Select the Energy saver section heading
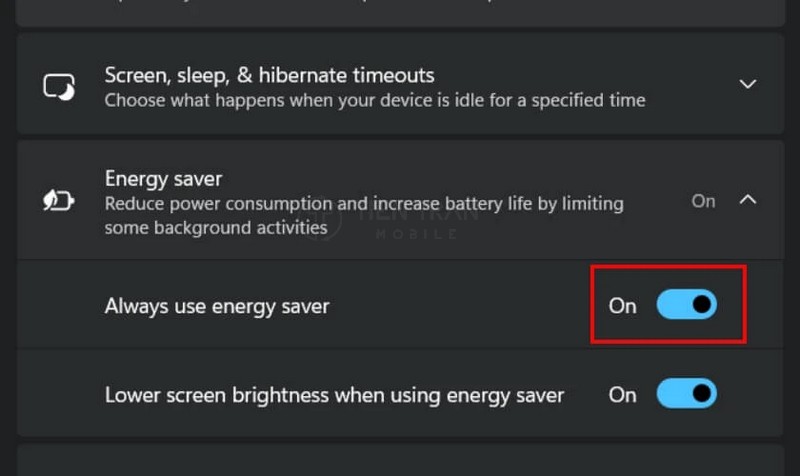Image resolution: width=800 pixels, height=476 pixels. click(x=163, y=178)
